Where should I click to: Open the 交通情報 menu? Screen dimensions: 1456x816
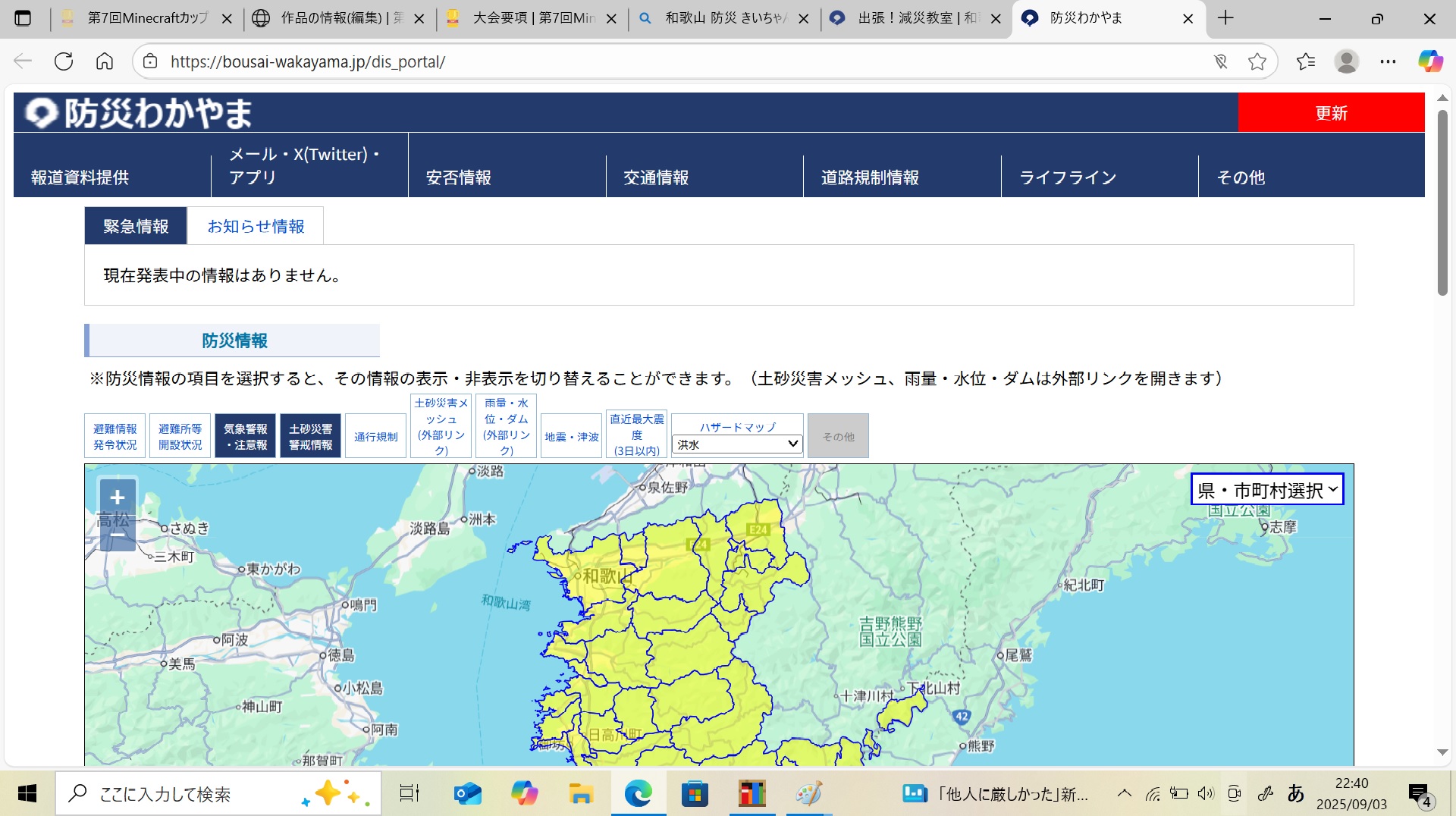coord(656,177)
